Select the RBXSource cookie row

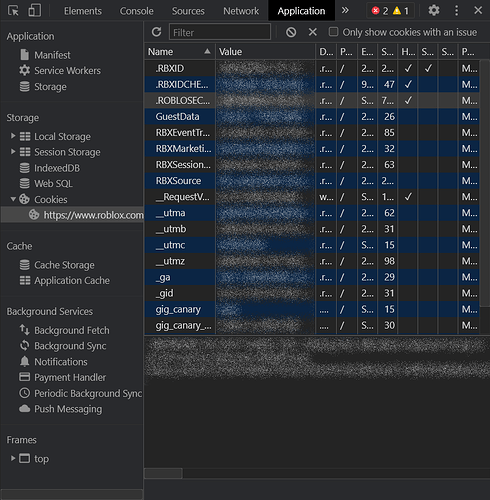click(x=312, y=181)
